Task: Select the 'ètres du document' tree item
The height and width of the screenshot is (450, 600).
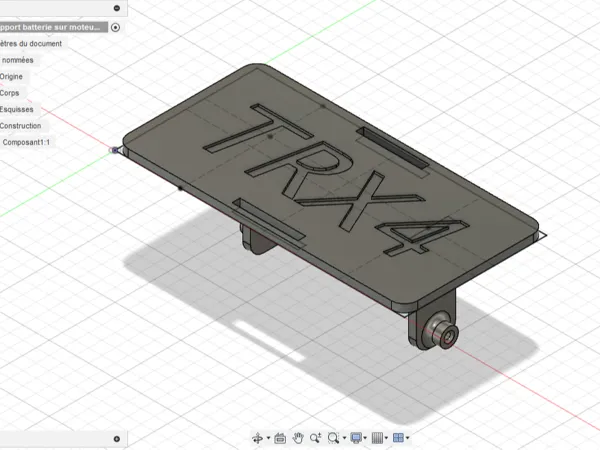Action: pyautogui.click(x=31, y=44)
